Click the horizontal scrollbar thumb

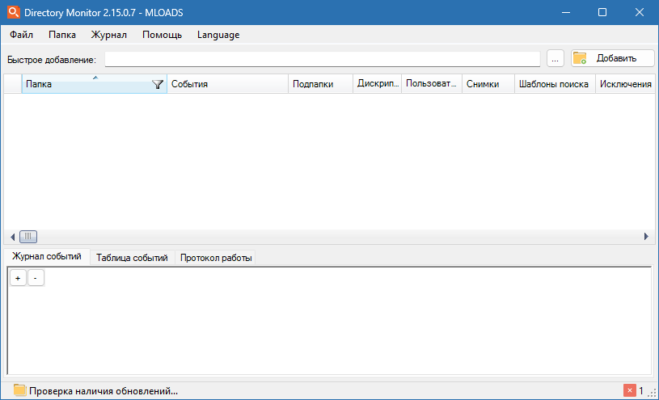pyautogui.click(x=28, y=237)
